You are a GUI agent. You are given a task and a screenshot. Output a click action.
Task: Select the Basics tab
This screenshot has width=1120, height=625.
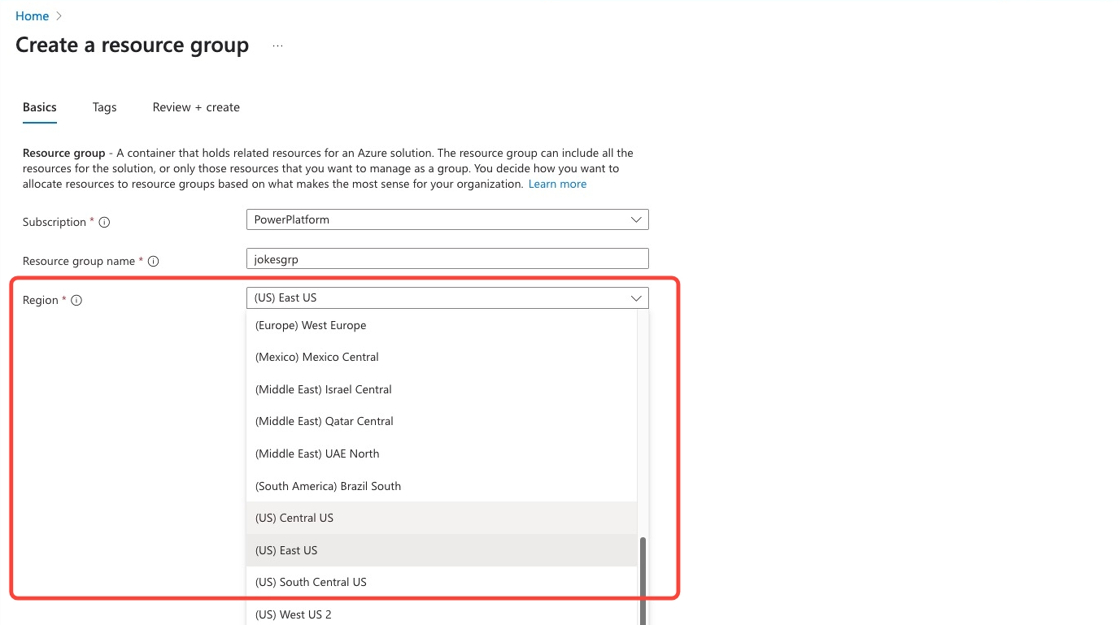(40, 107)
